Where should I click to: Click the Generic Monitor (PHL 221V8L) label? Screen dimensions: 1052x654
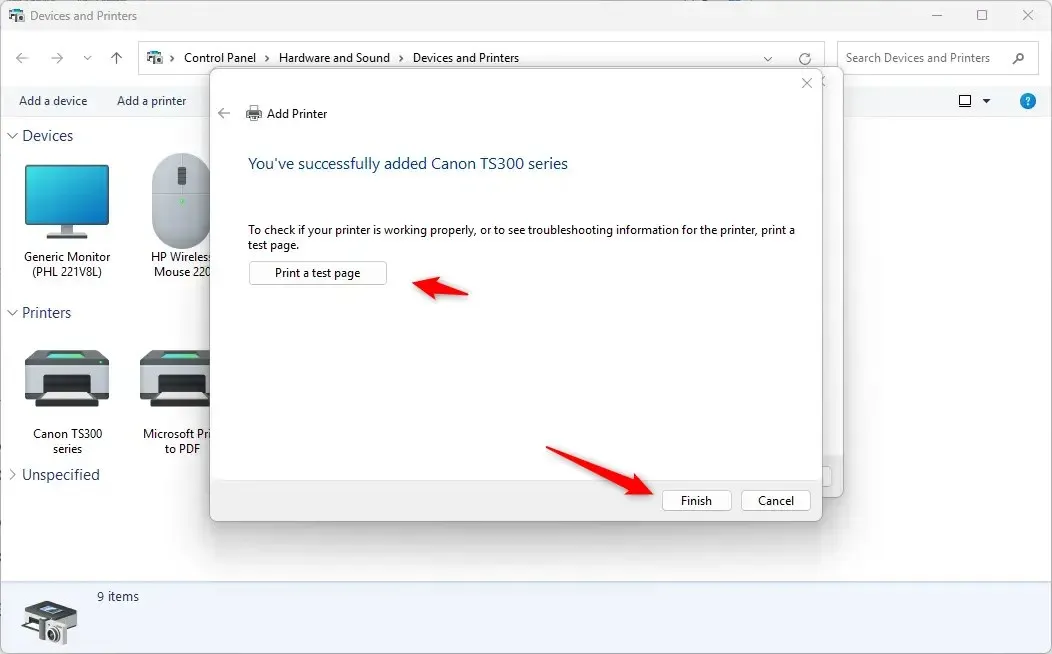(67, 264)
